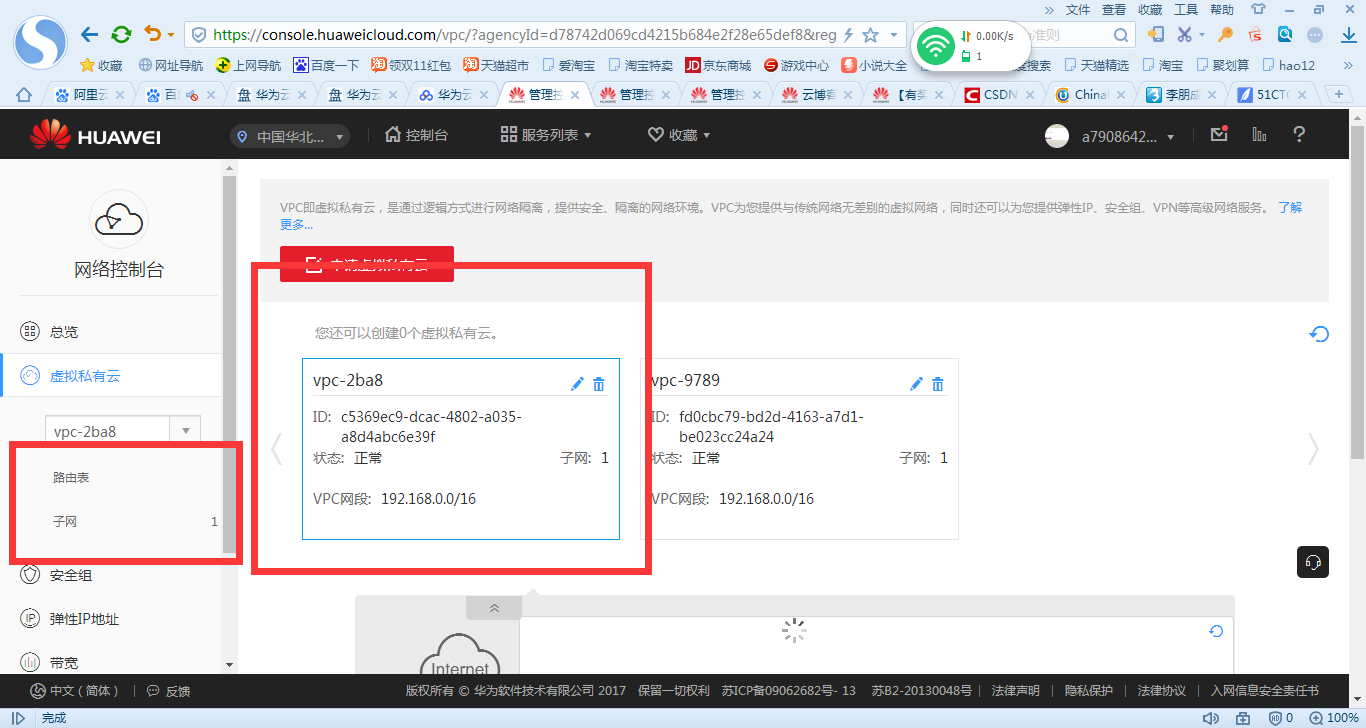1366x728 pixels.
Task: Open the 反馈 feedback link in footer
Action: pos(168,691)
